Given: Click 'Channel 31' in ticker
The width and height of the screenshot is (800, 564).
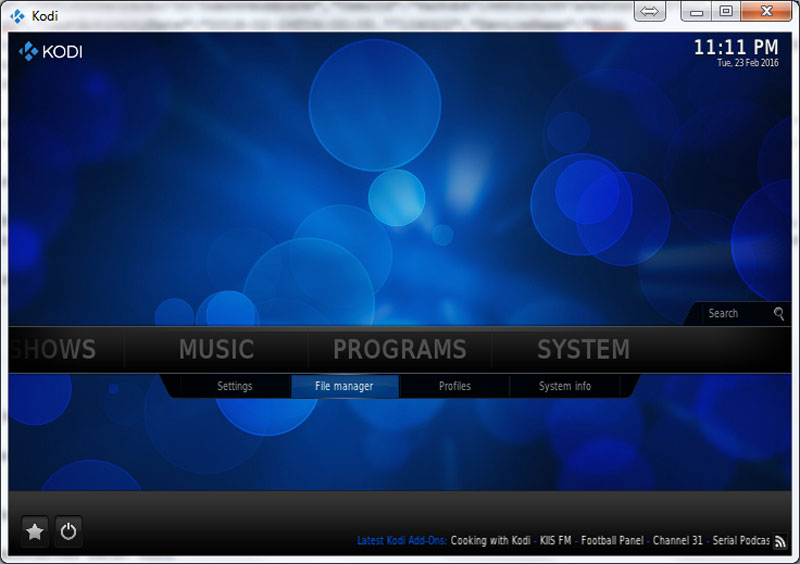Looking at the screenshot, I should (678, 541).
